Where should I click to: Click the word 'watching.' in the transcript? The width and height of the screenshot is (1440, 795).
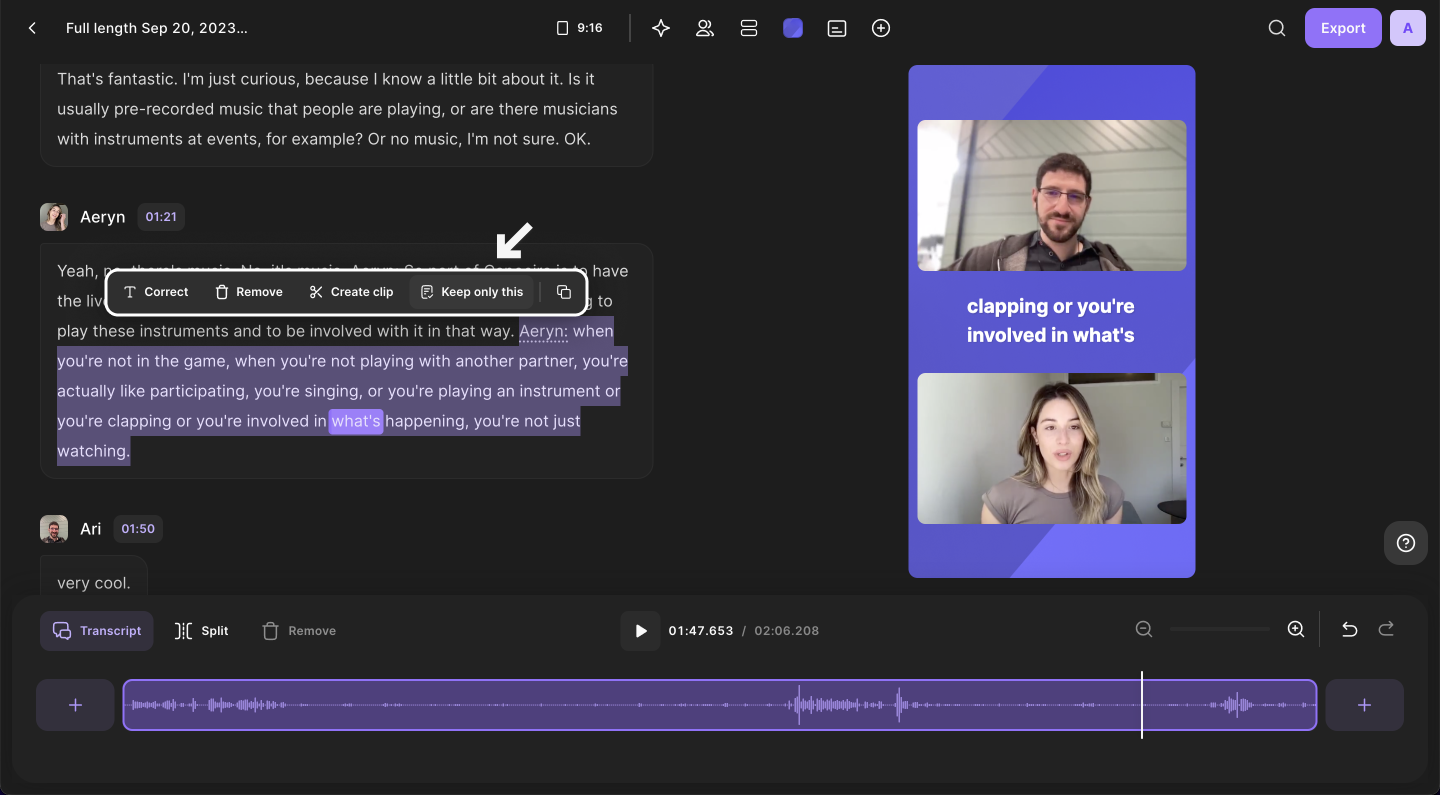[x=94, y=451]
